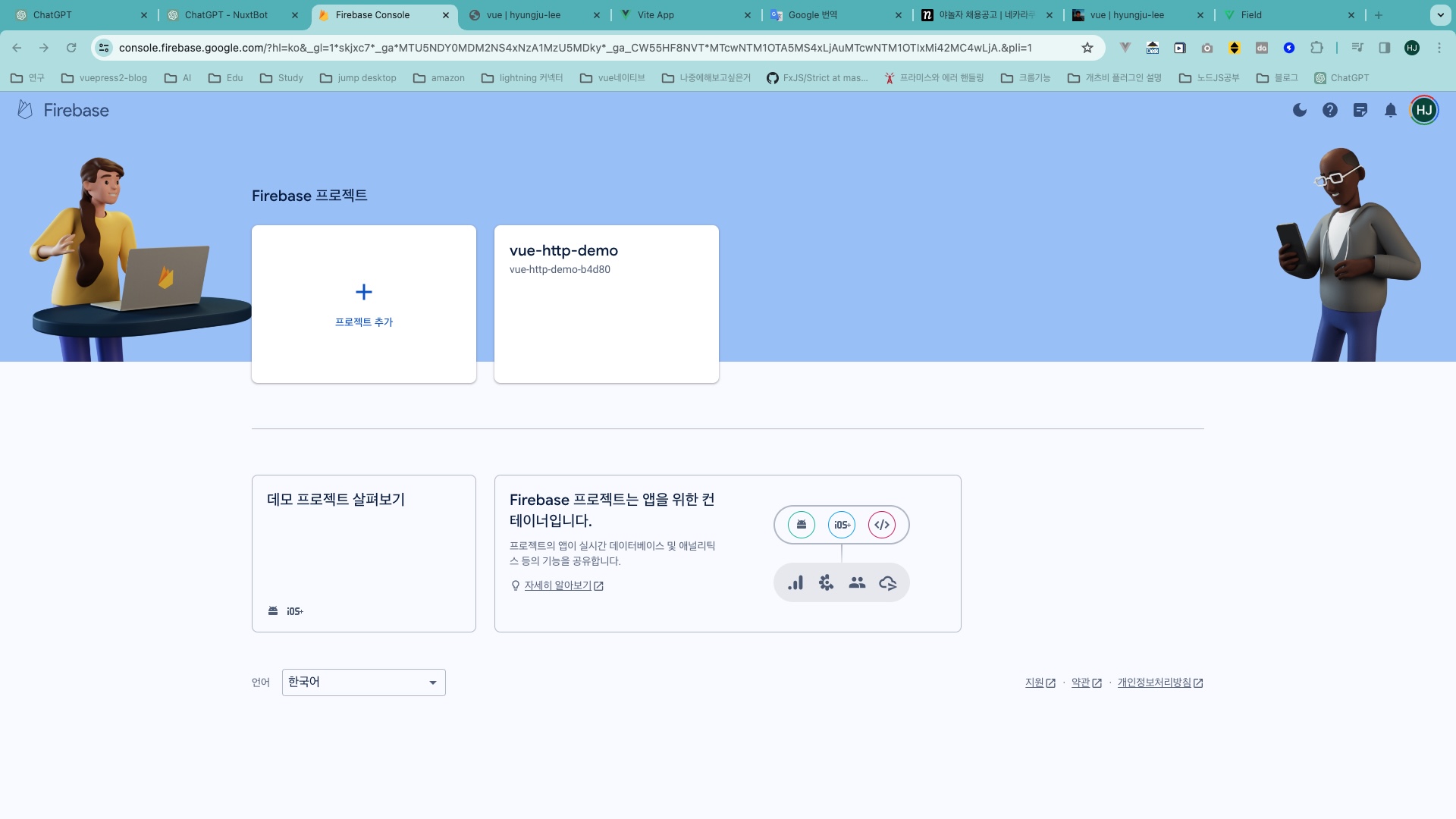Click the Android icon in demo project card

point(273,611)
